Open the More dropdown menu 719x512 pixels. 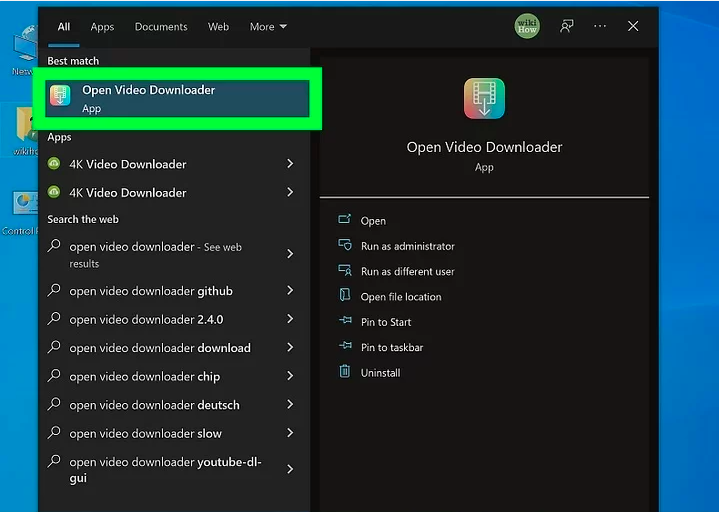click(268, 27)
